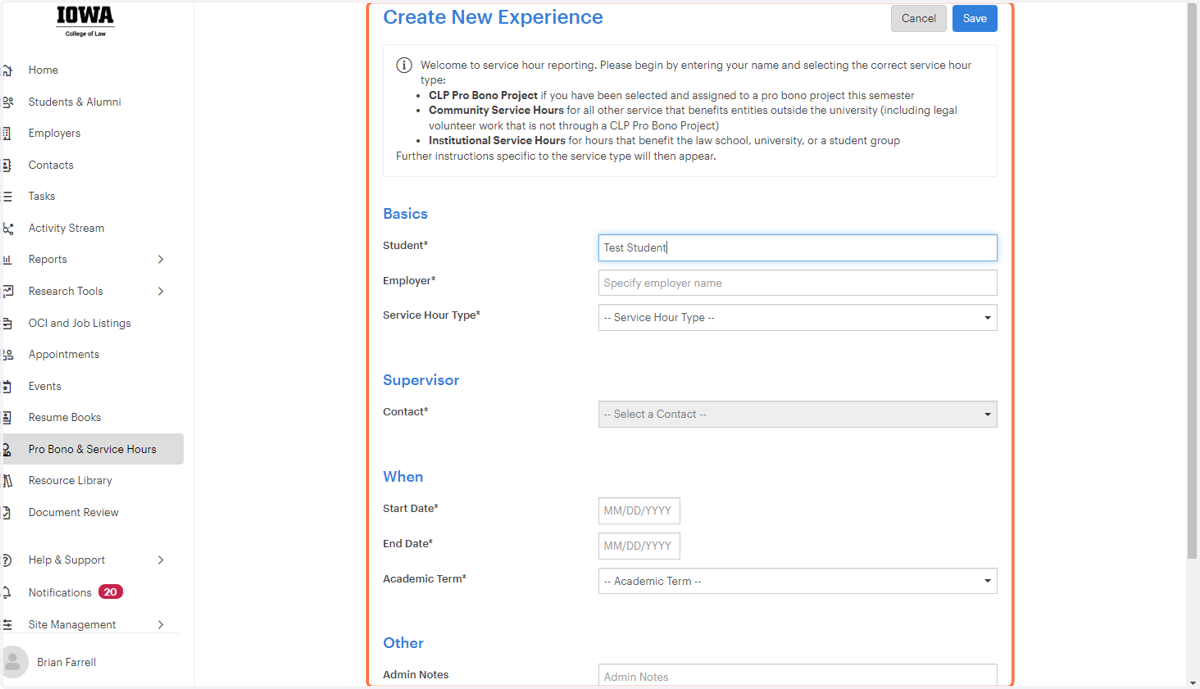Click the Employer name input field
This screenshot has height=689, width=1200.
(x=797, y=283)
